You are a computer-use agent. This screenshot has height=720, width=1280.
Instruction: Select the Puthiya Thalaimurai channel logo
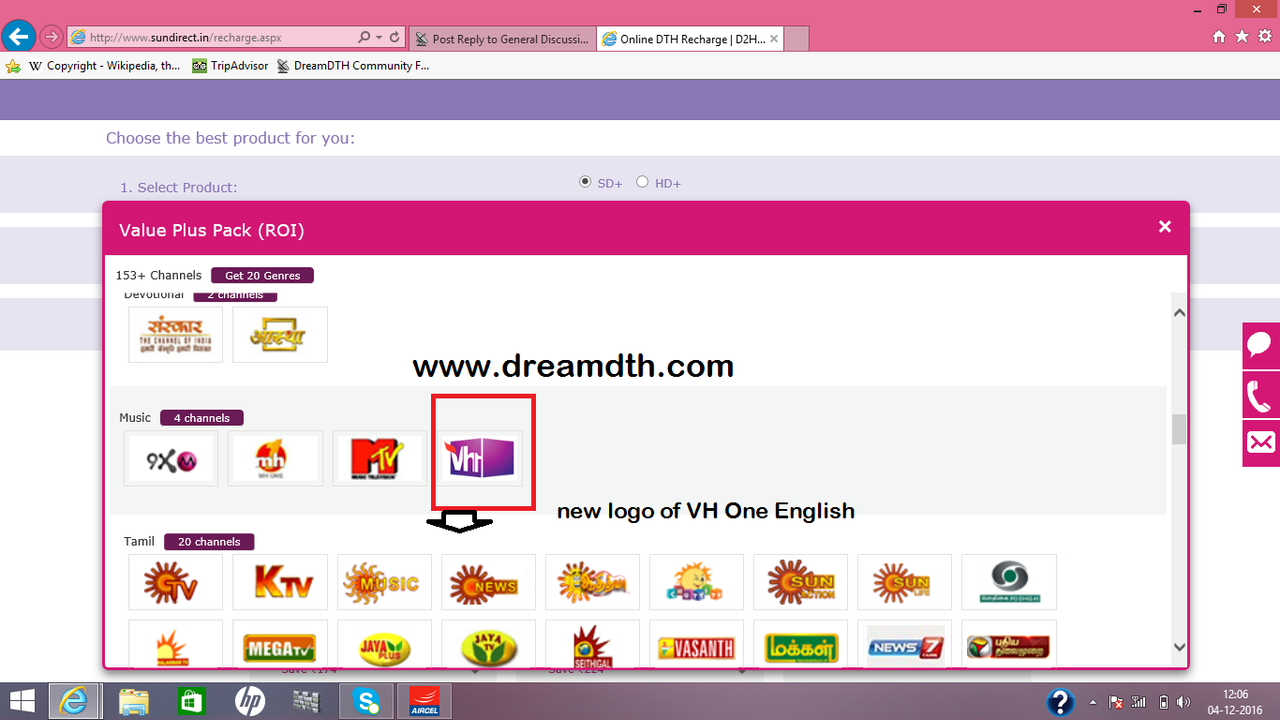coord(1008,644)
